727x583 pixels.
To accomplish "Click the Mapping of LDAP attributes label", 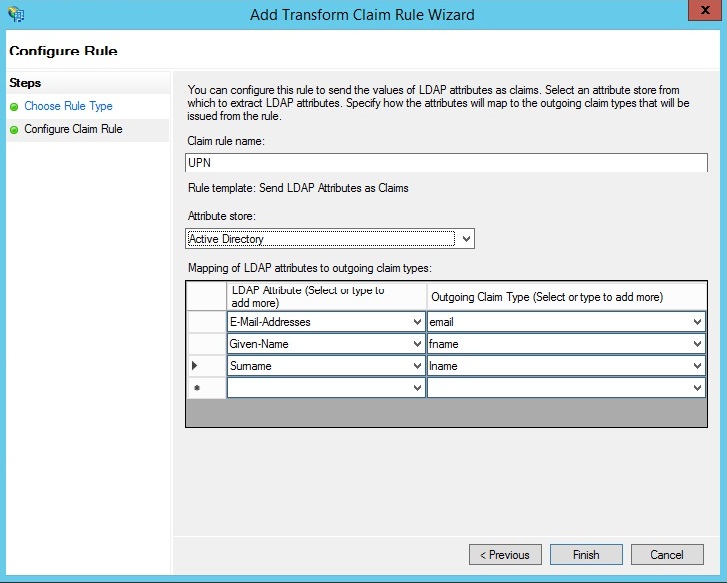I will (310, 268).
